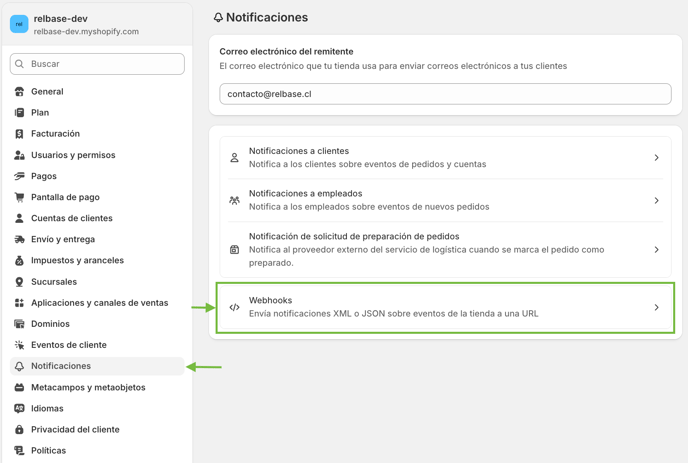
Task: Select the Privacidad del cliente lock icon
Action: 19,429
